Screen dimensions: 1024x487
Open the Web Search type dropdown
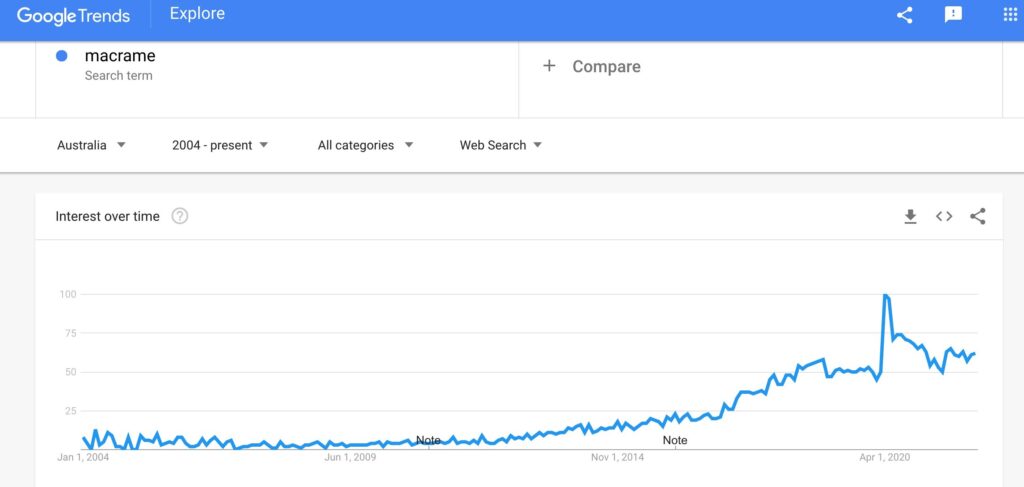(501, 145)
